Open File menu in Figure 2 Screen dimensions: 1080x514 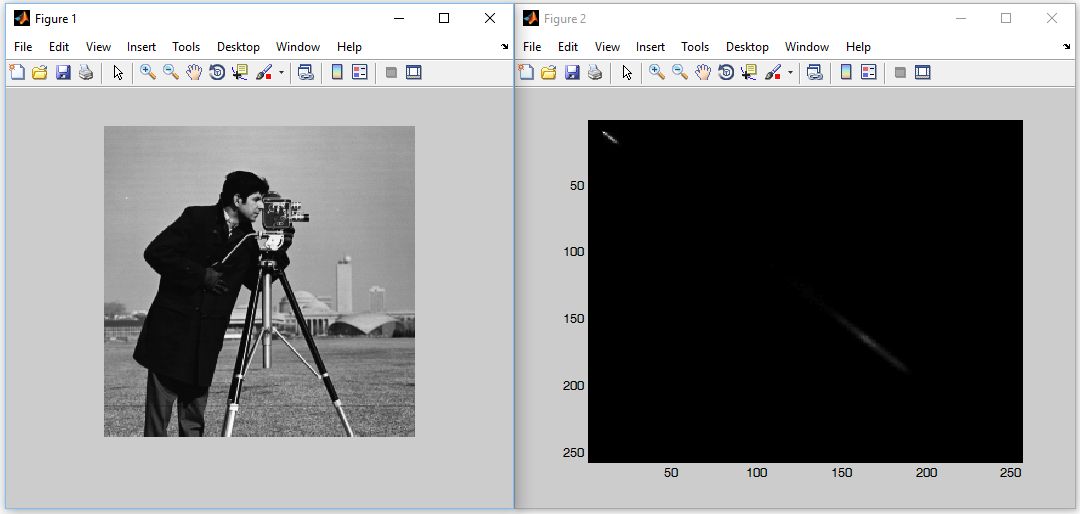click(x=532, y=47)
